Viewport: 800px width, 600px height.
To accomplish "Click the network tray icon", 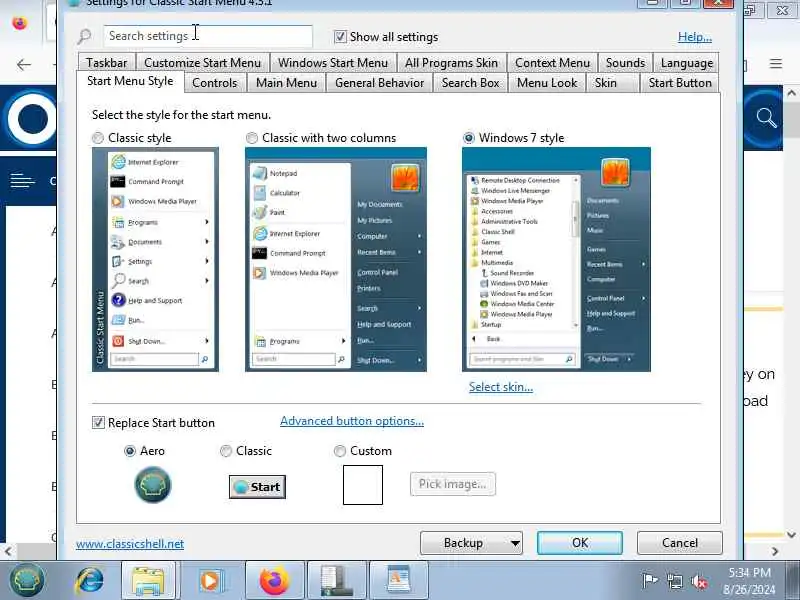I will pyautogui.click(x=675, y=581).
